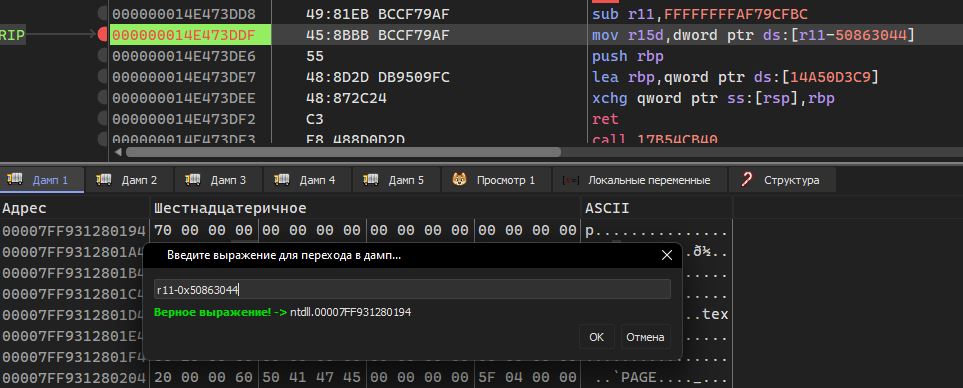Click the OK button in the dialog
This screenshot has height=388, width=963.
click(596, 337)
